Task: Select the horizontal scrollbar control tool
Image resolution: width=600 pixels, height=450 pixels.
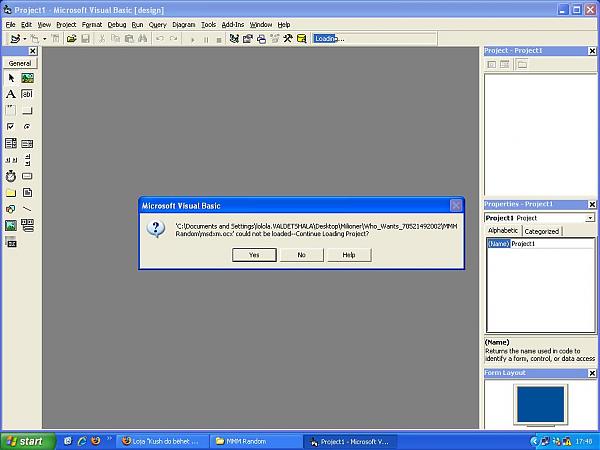Action: point(11,160)
